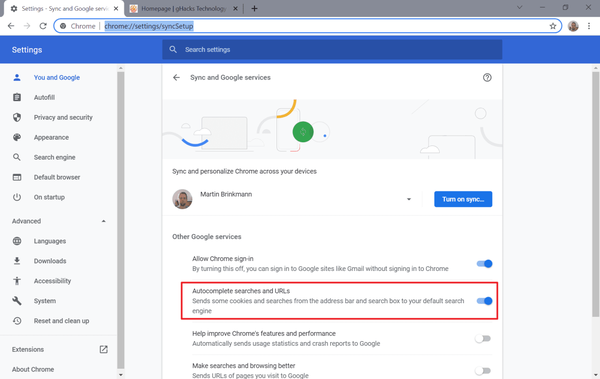Open Privacy and security settings
The image size is (600, 379).
pos(63,117)
